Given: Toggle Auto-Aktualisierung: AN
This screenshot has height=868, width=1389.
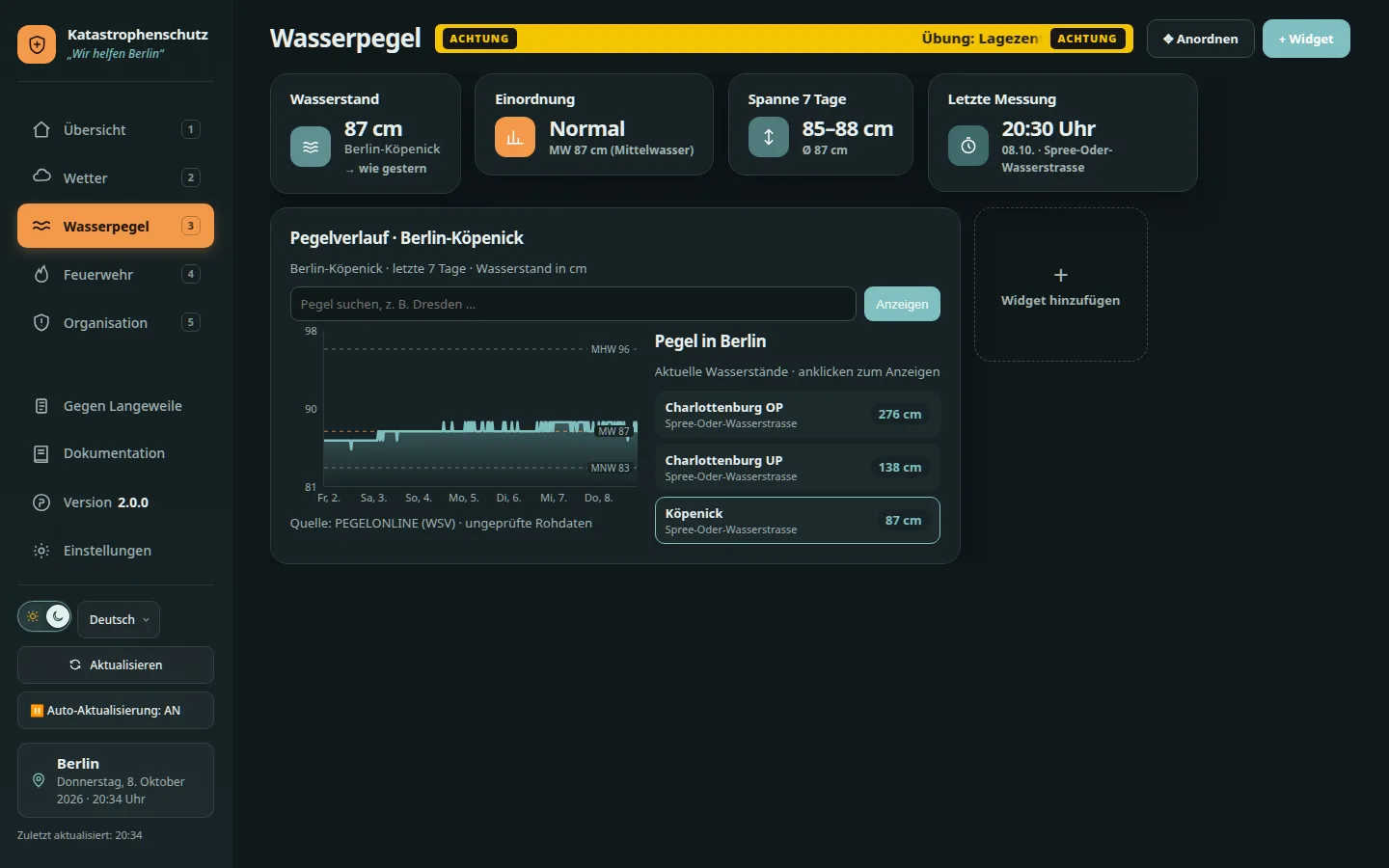Looking at the screenshot, I should pos(116,711).
